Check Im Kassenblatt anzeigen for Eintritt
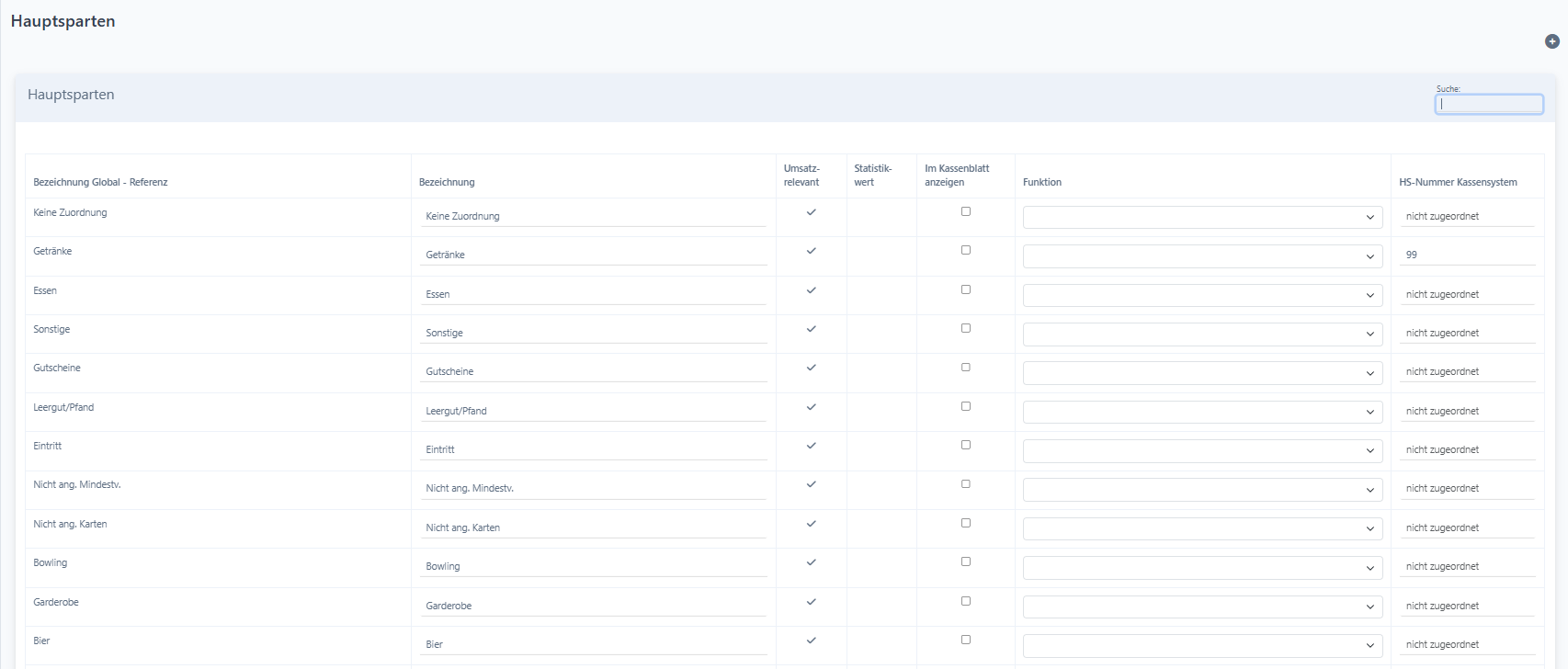Viewport: 1568px width, 669px height. point(966,445)
